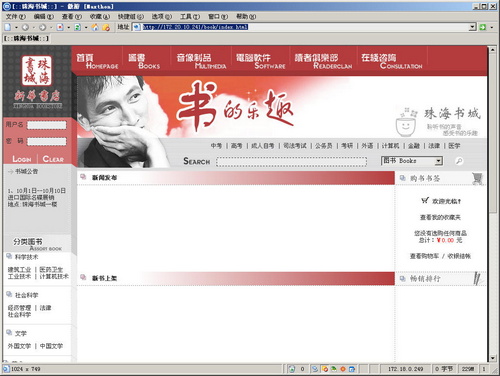Viewport: 500px width, 376px height.
Task: Open the Multimedia navigation link
Action: tap(201, 61)
